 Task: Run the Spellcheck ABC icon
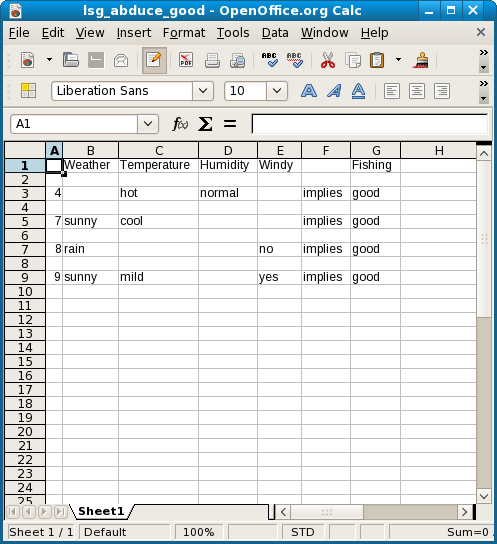[x=269, y=60]
